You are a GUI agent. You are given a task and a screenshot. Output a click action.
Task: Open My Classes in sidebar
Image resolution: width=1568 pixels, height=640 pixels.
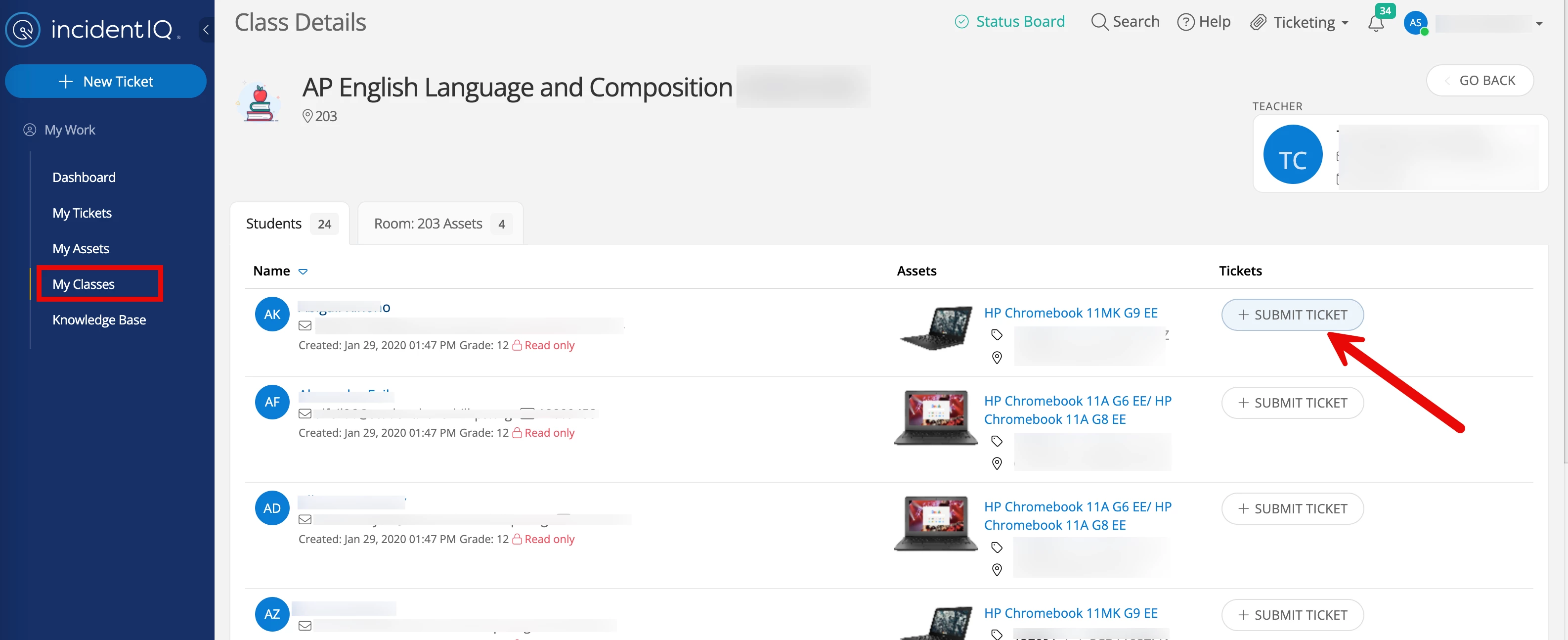(84, 284)
